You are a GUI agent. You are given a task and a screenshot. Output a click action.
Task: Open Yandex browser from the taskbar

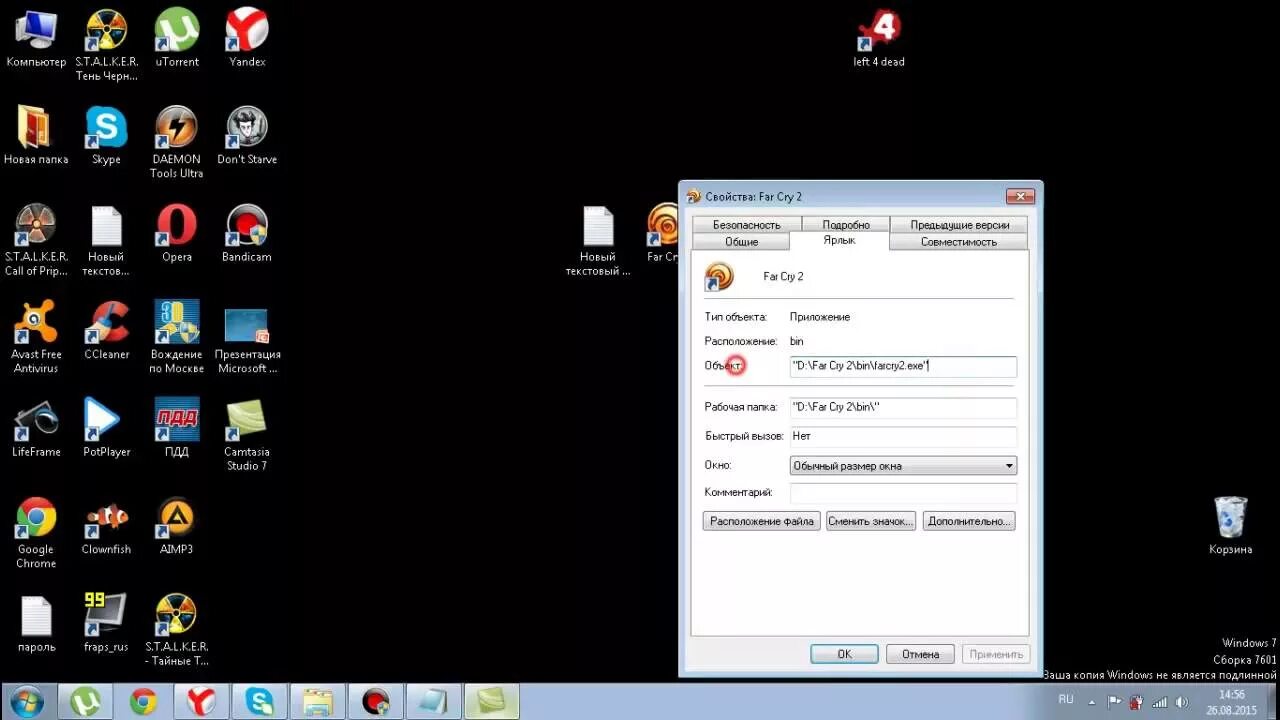pyautogui.click(x=201, y=702)
